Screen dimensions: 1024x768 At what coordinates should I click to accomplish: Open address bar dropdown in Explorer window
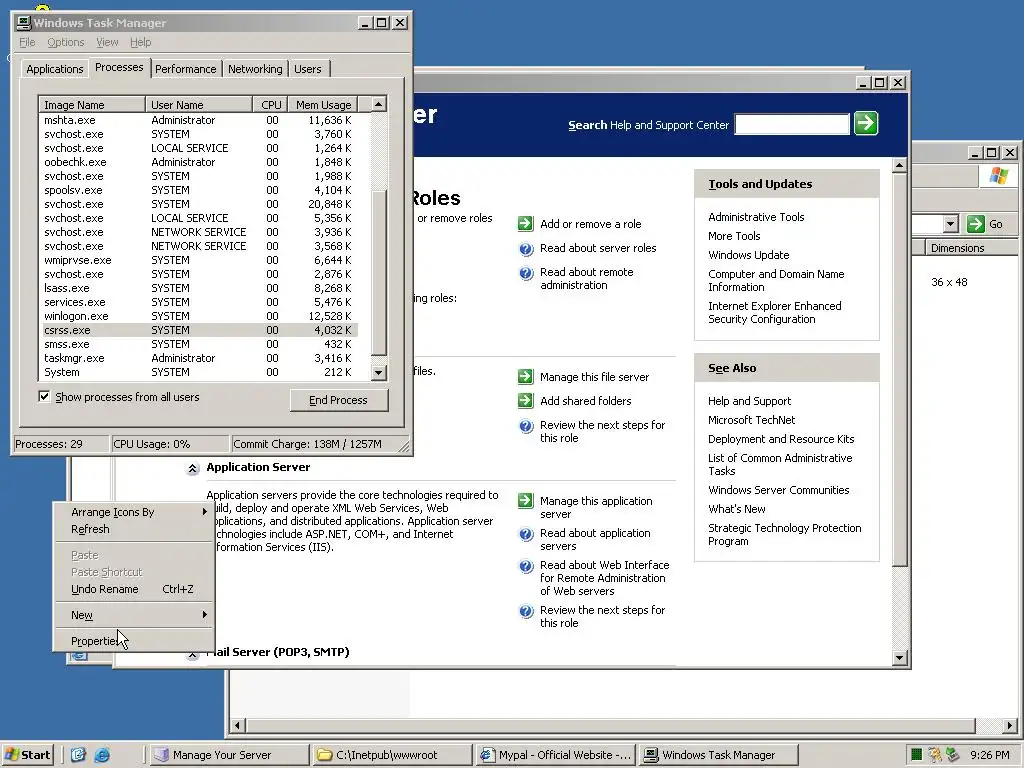tap(951, 224)
